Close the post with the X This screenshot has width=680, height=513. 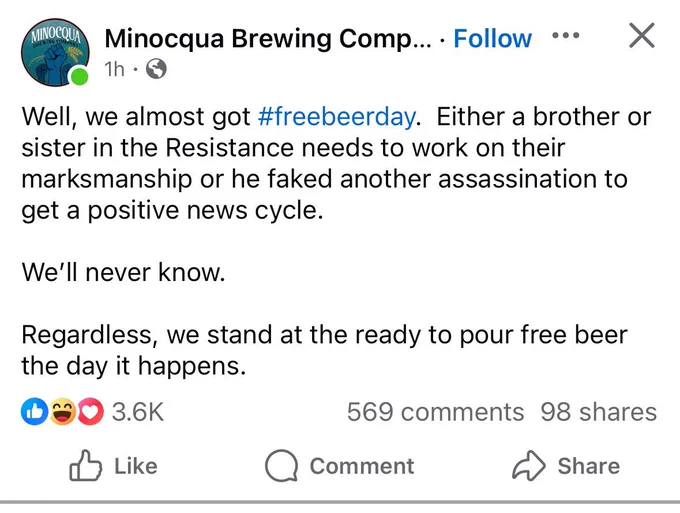641,36
